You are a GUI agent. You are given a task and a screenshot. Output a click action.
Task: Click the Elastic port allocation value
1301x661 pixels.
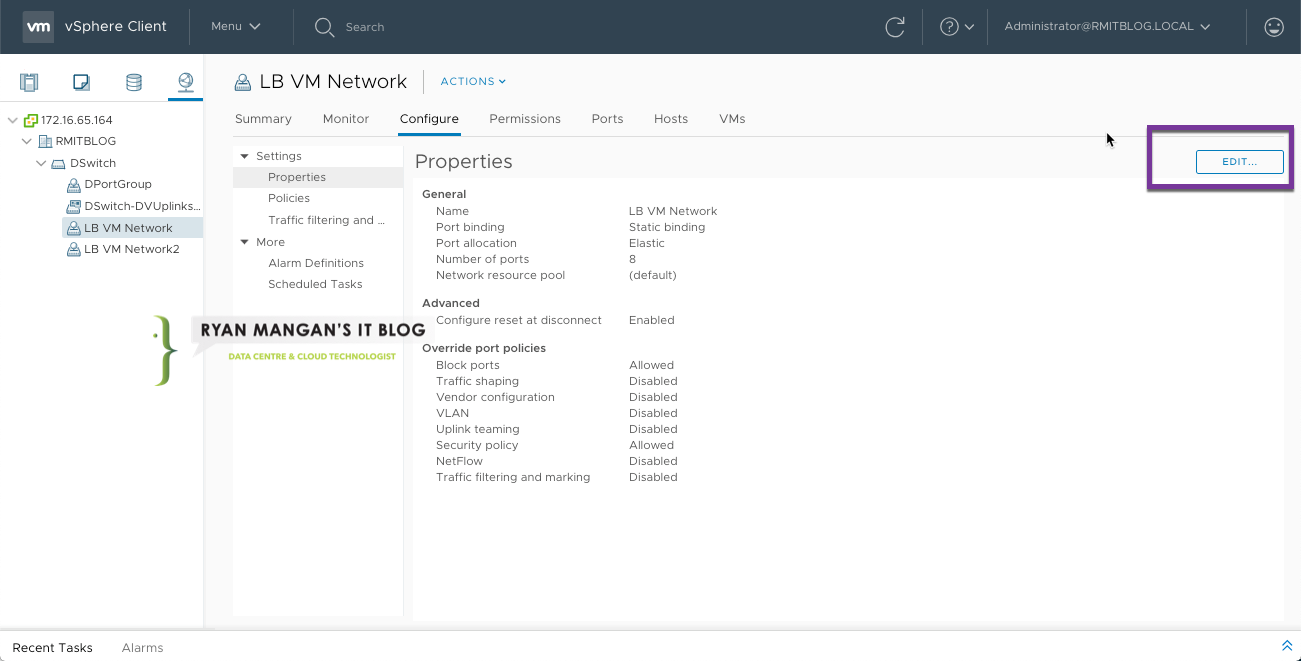click(647, 243)
